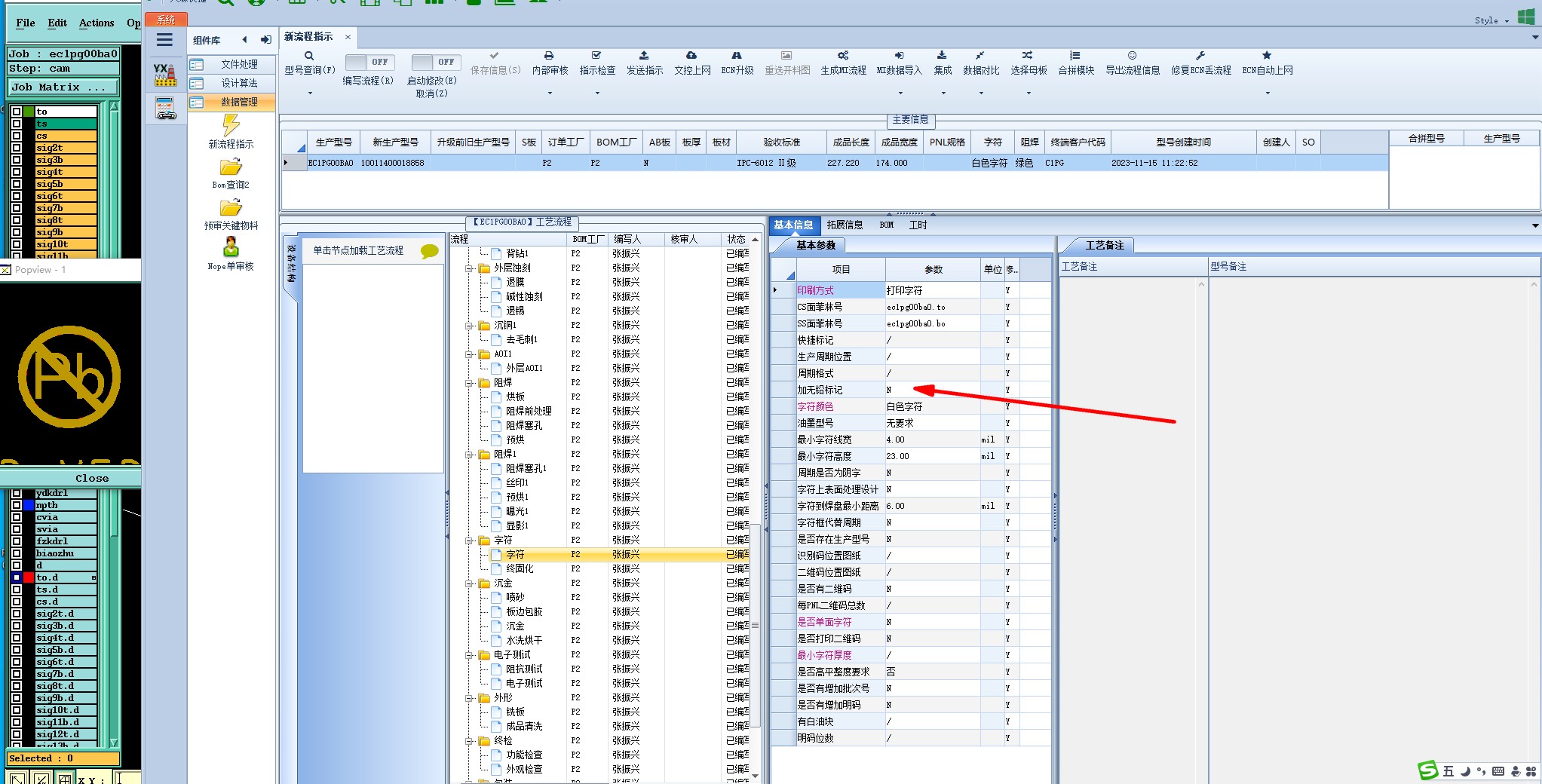
Task: Click the 文控上网 cloud icon
Action: pyautogui.click(x=691, y=56)
